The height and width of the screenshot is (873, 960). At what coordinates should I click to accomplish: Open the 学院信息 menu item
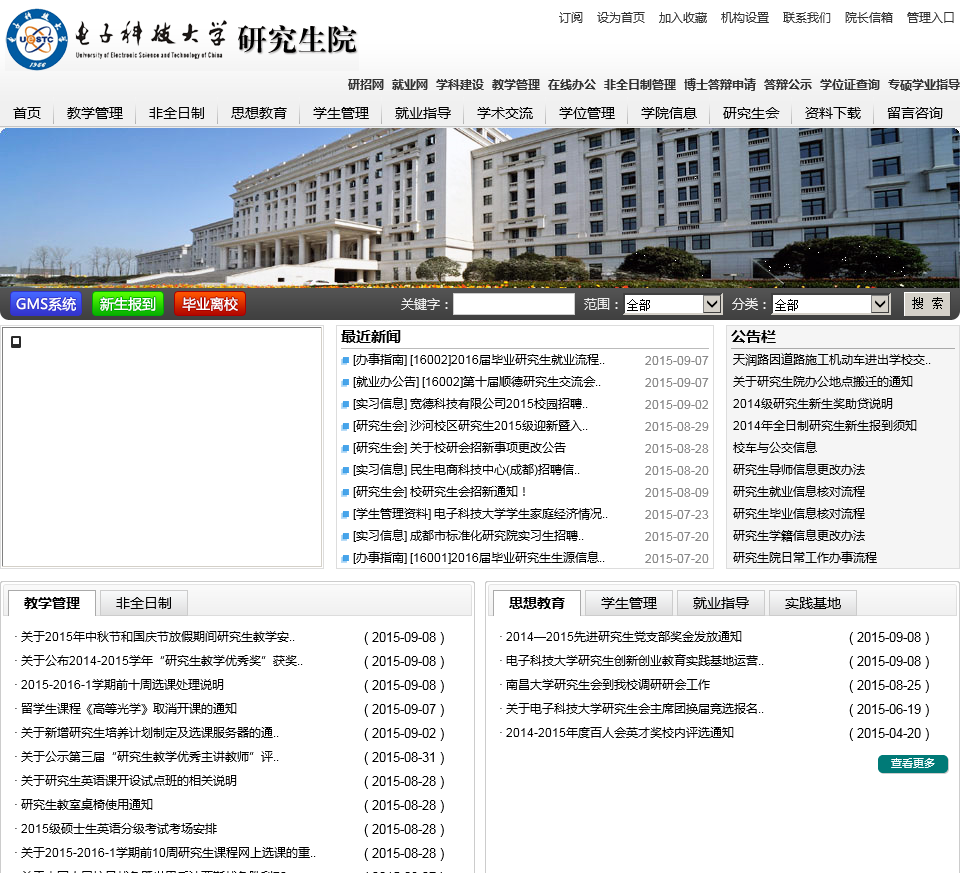[669, 113]
